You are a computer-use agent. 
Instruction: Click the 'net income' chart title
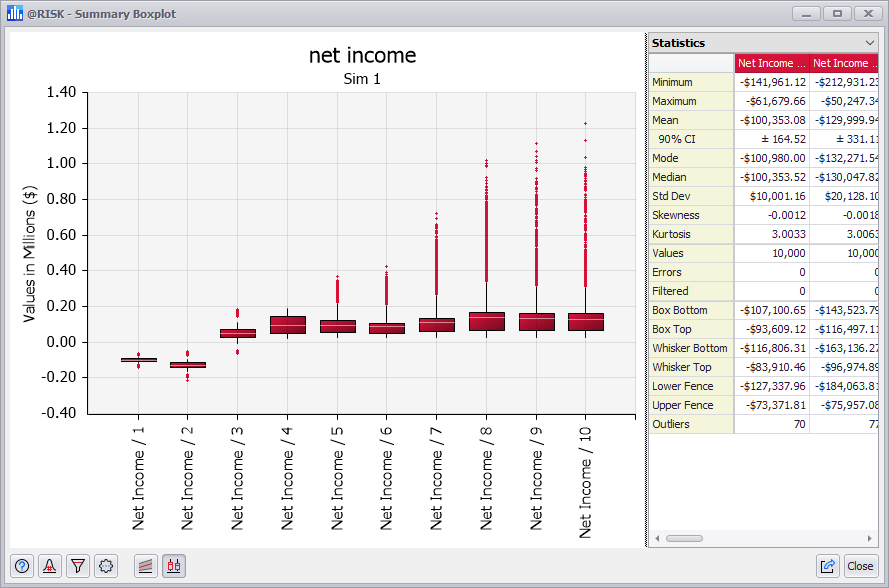(x=362, y=55)
